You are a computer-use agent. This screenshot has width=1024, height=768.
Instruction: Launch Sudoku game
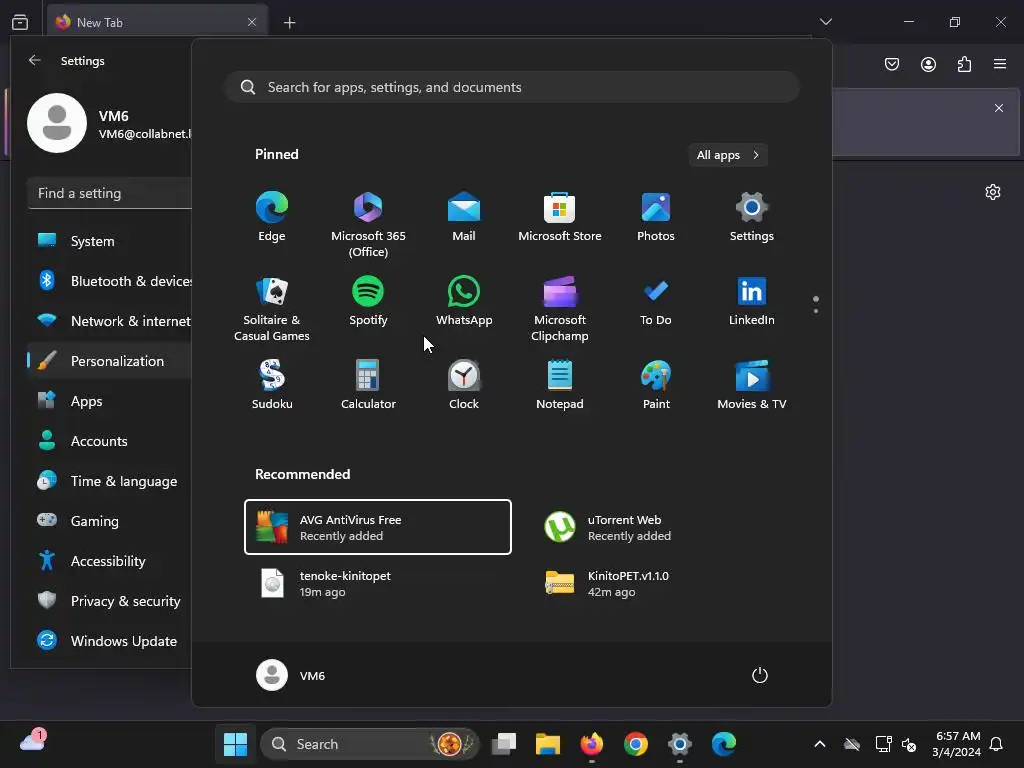pos(272,385)
